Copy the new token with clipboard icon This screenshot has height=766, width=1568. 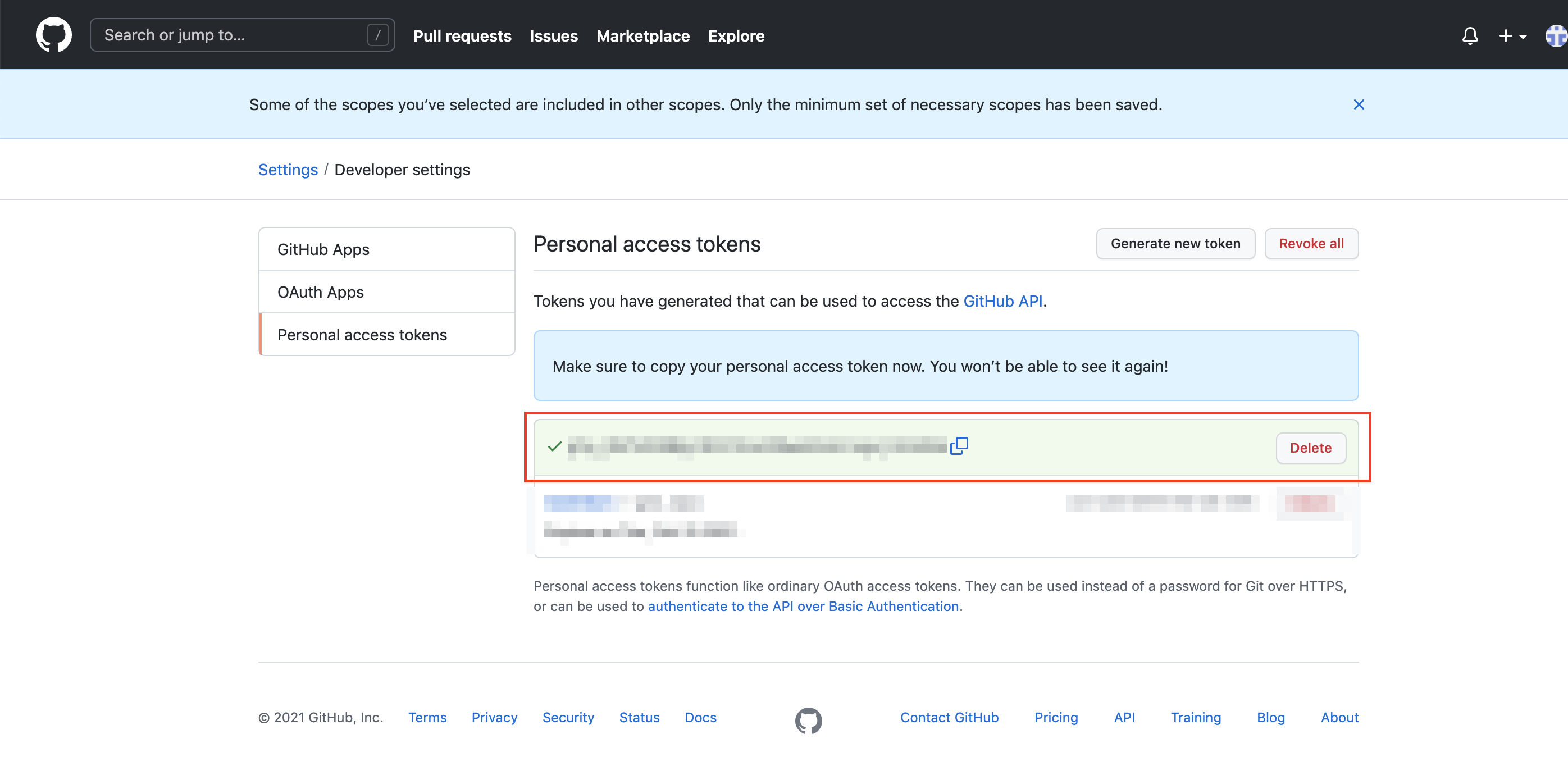coord(959,446)
